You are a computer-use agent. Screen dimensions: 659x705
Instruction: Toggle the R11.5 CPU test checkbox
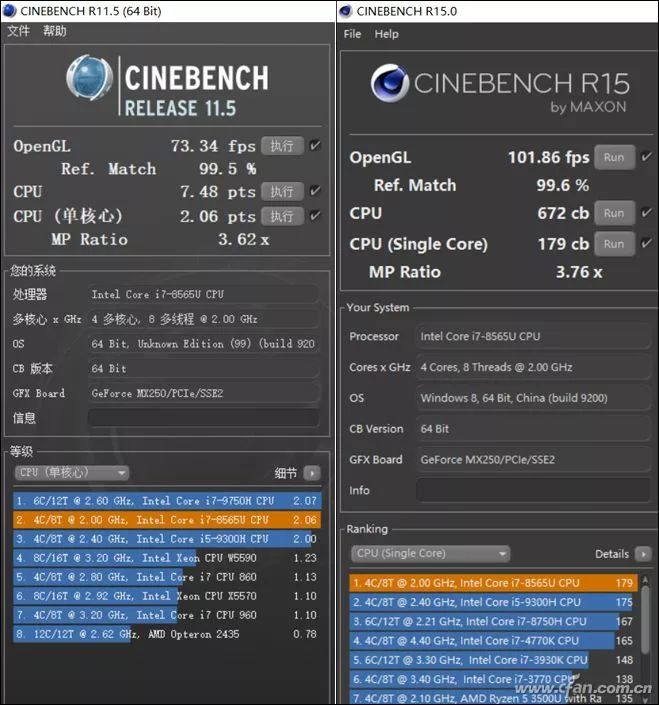coord(315,191)
